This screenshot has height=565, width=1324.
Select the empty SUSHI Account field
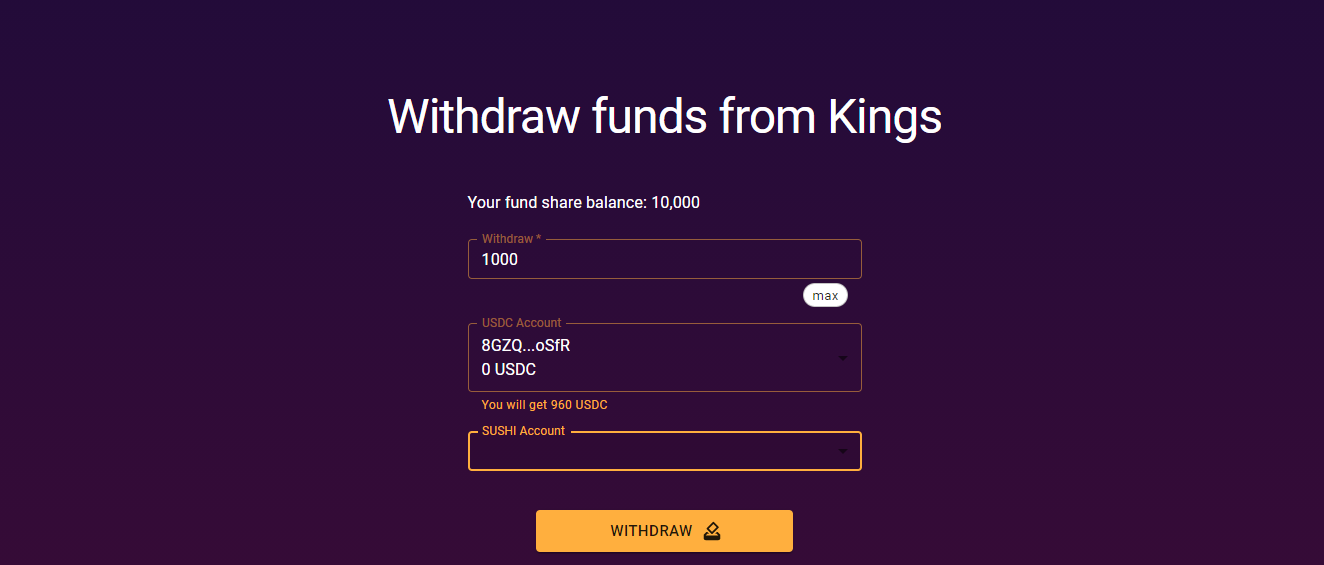click(664, 451)
